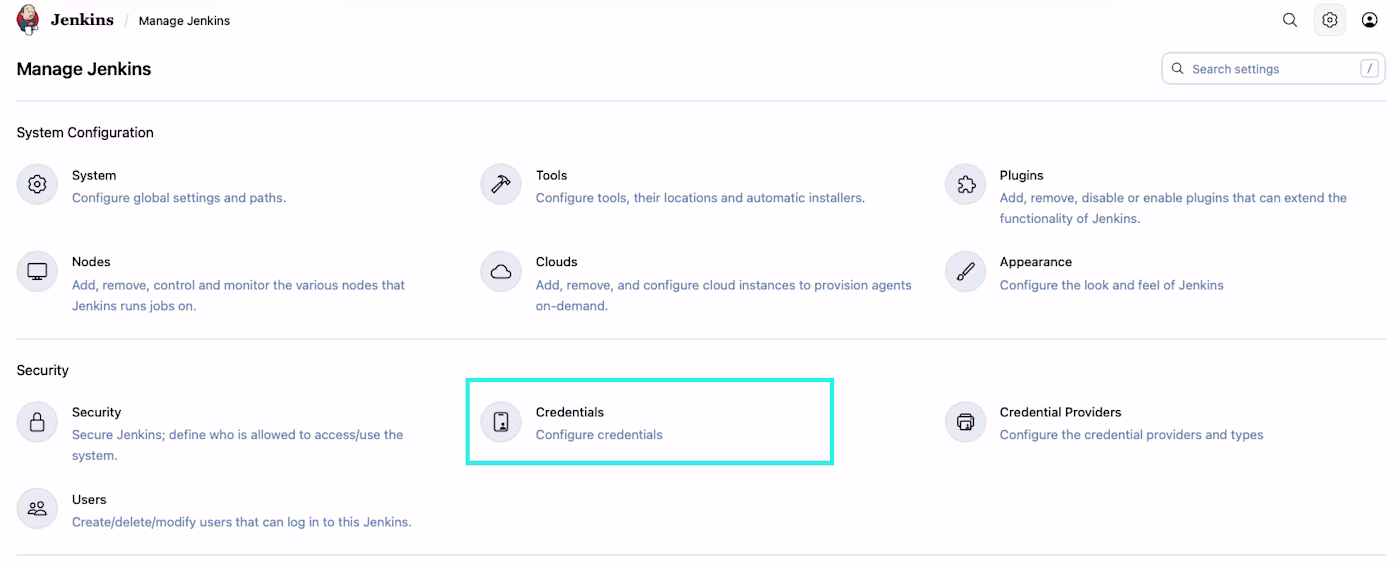Image resolution: width=1400 pixels, height=568 pixels.
Task: Click the Appearance paintbrush icon
Action: tap(966, 272)
